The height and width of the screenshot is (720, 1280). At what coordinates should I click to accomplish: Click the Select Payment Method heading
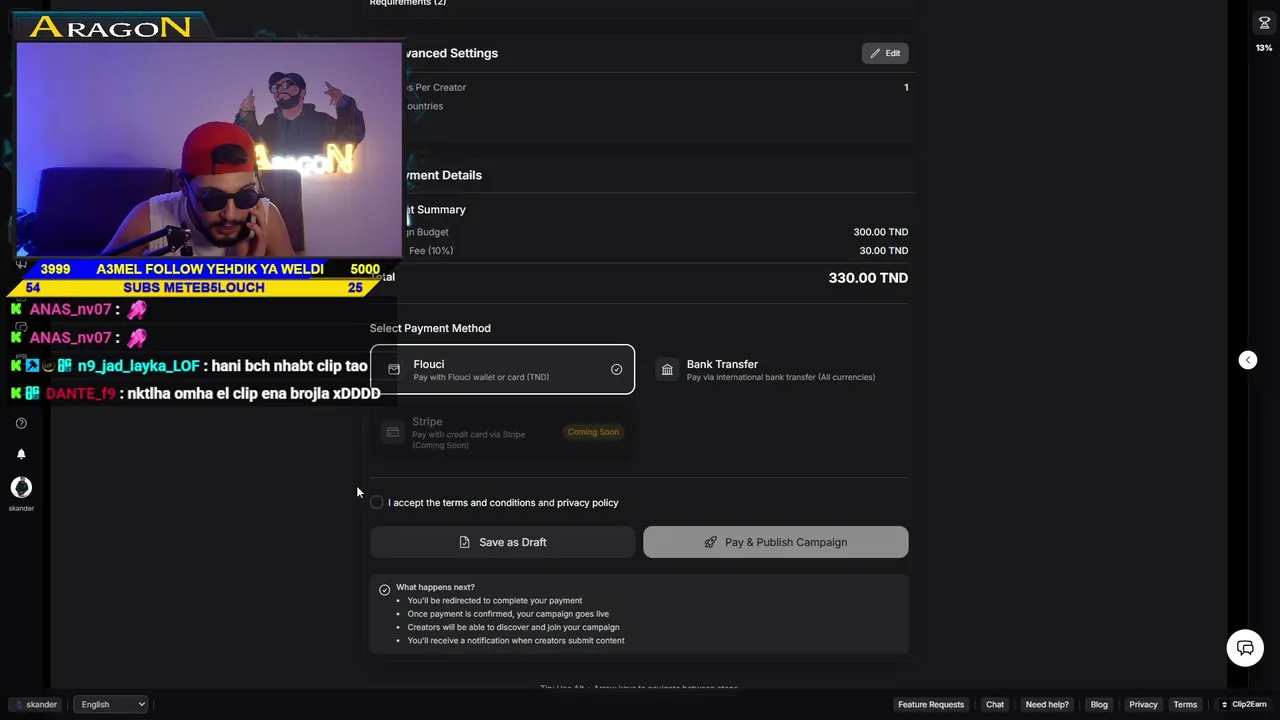(x=430, y=328)
